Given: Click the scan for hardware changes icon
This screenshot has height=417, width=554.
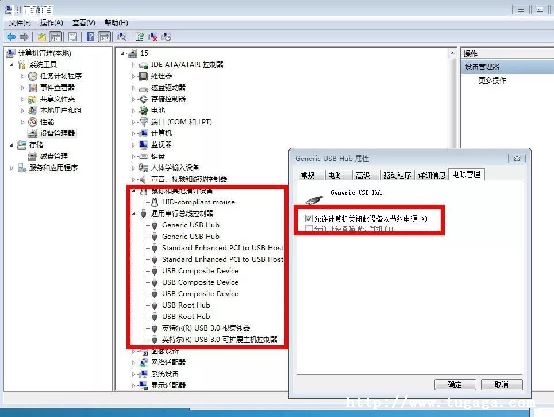Looking at the screenshot, I should 121,36.
